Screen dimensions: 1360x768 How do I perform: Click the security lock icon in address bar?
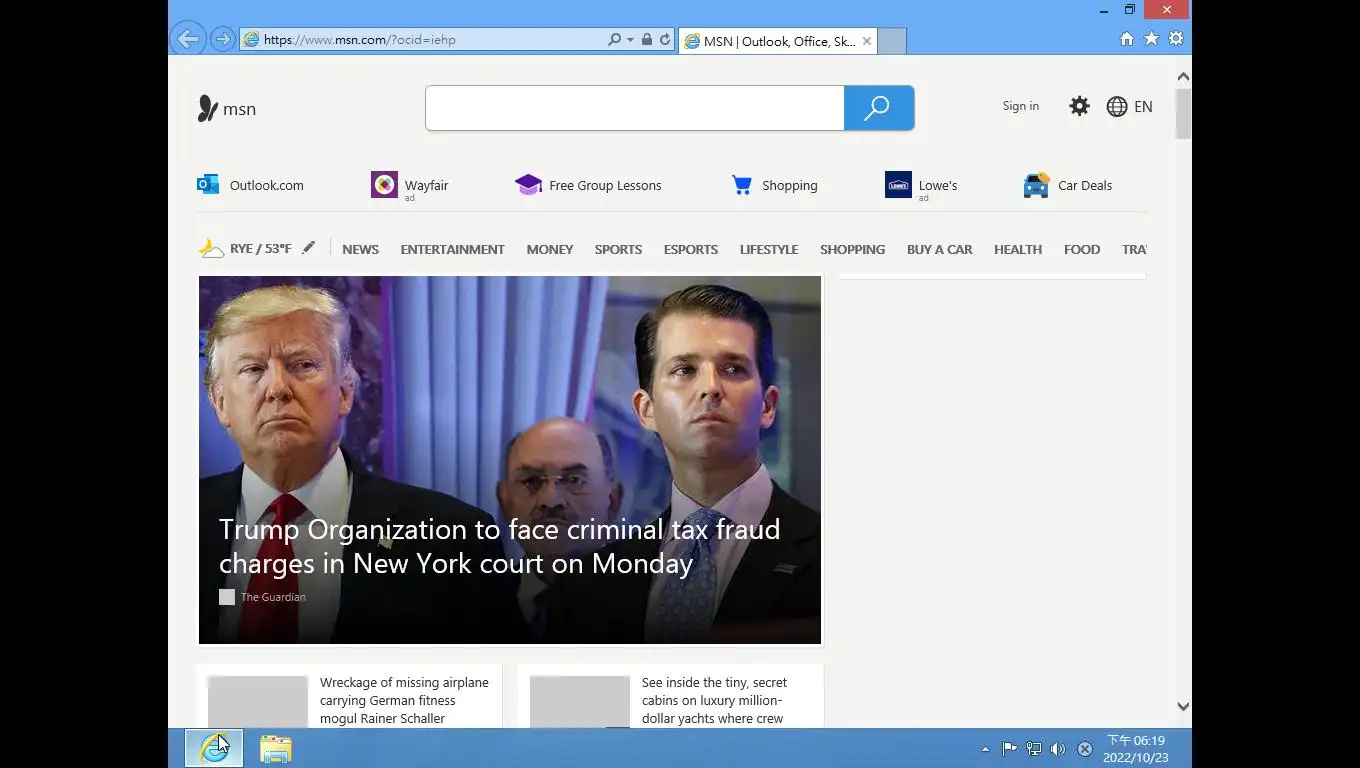(x=647, y=40)
